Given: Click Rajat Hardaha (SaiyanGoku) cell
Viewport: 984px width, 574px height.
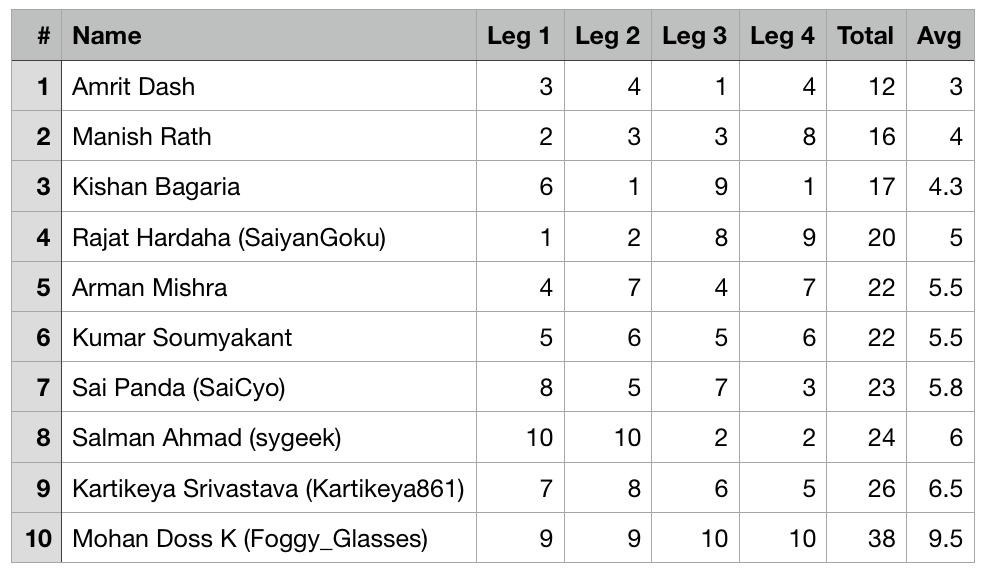Looking at the screenshot, I should coord(229,237).
